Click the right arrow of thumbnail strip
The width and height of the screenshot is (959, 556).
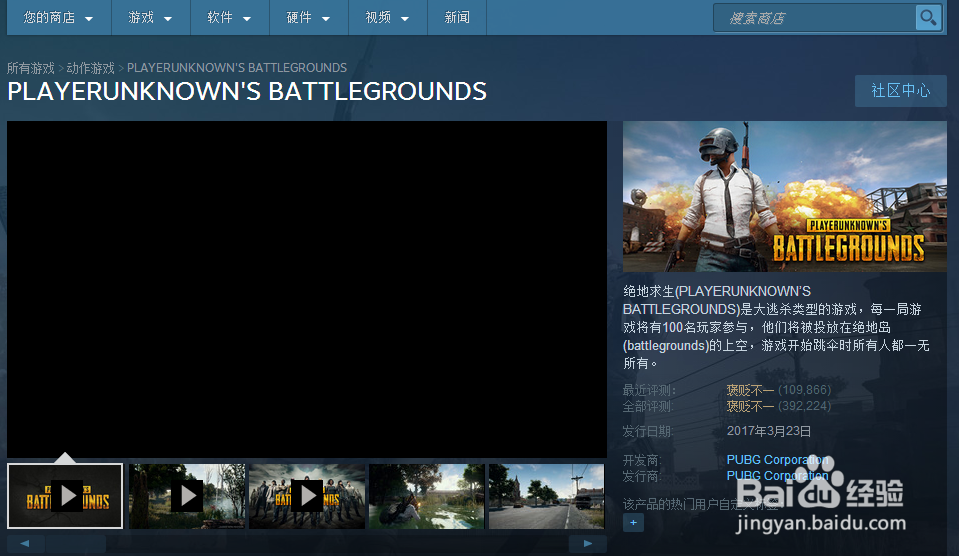[x=588, y=543]
